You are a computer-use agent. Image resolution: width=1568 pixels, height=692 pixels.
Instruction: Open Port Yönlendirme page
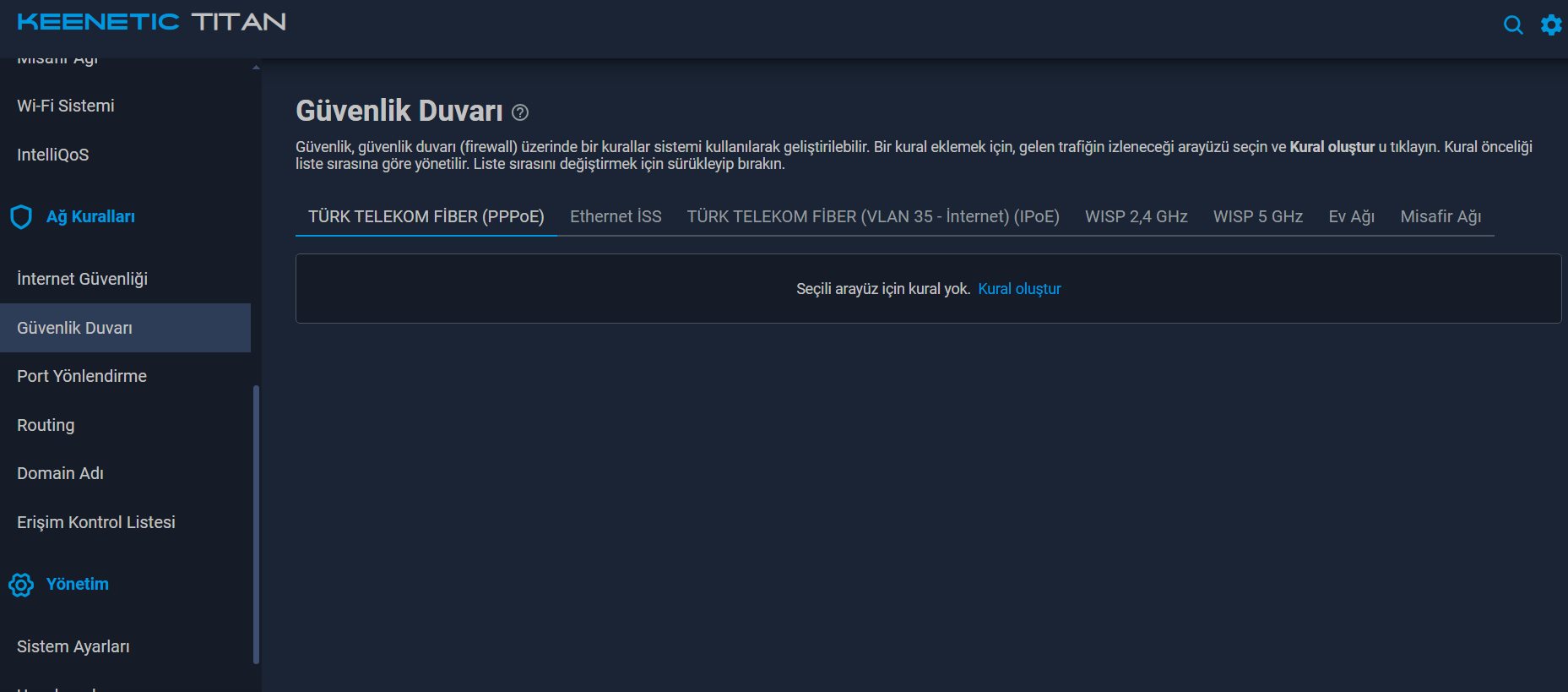pos(125,376)
